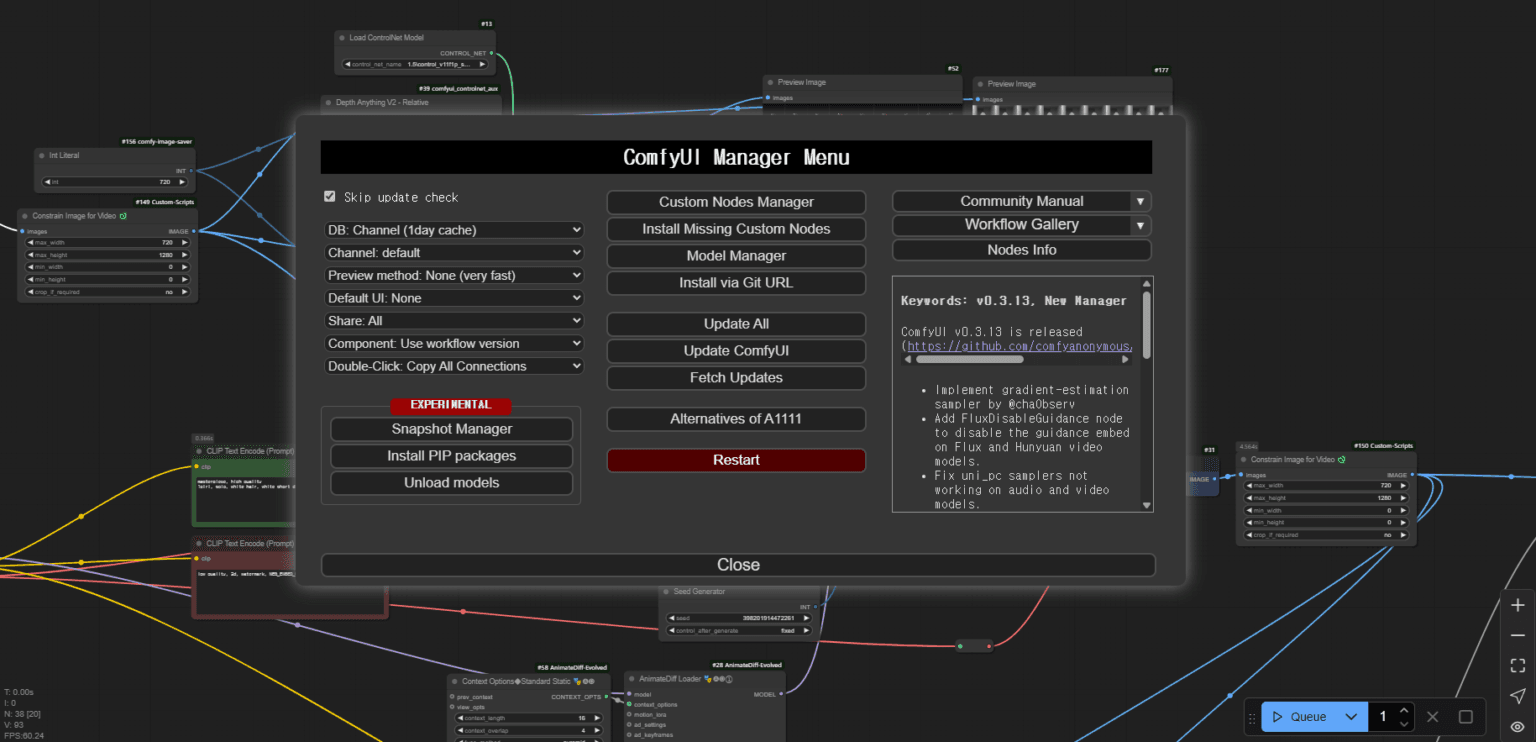
Task: Click the paper-plane select mode icon
Action: (x=1517, y=696)
